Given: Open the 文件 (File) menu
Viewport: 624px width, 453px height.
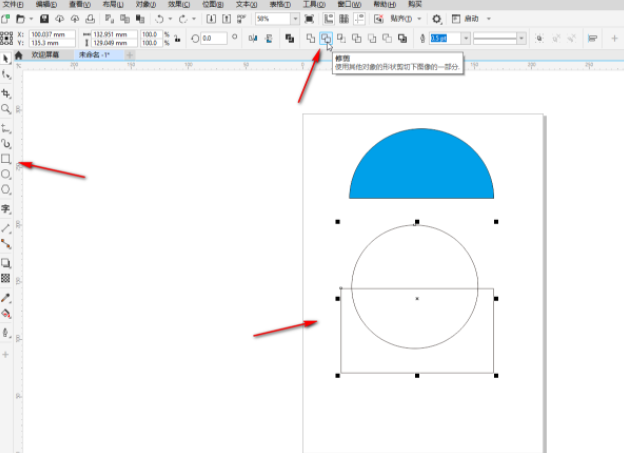Looking at the screenshot, I should [13, 5].
